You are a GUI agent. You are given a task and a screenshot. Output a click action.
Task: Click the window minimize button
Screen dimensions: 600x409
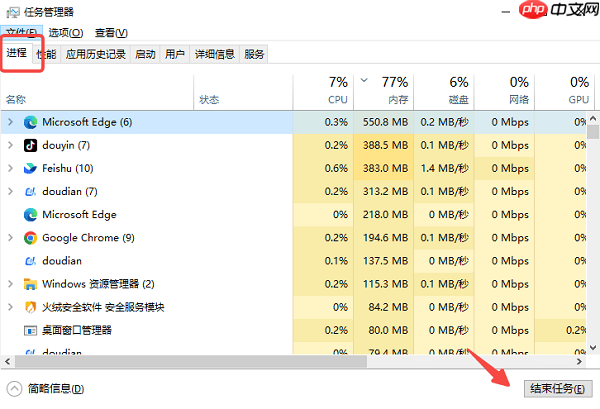506,12
